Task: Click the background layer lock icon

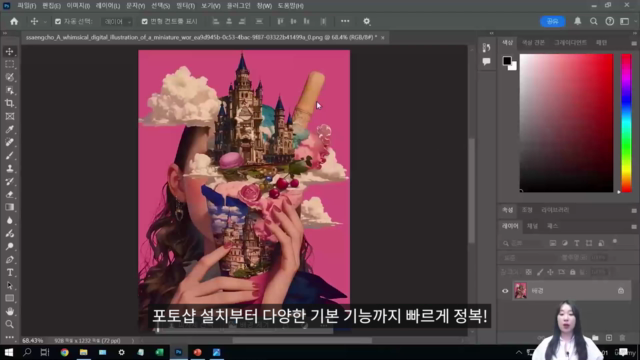Action: pyautogui.click(x=621, y=291)
